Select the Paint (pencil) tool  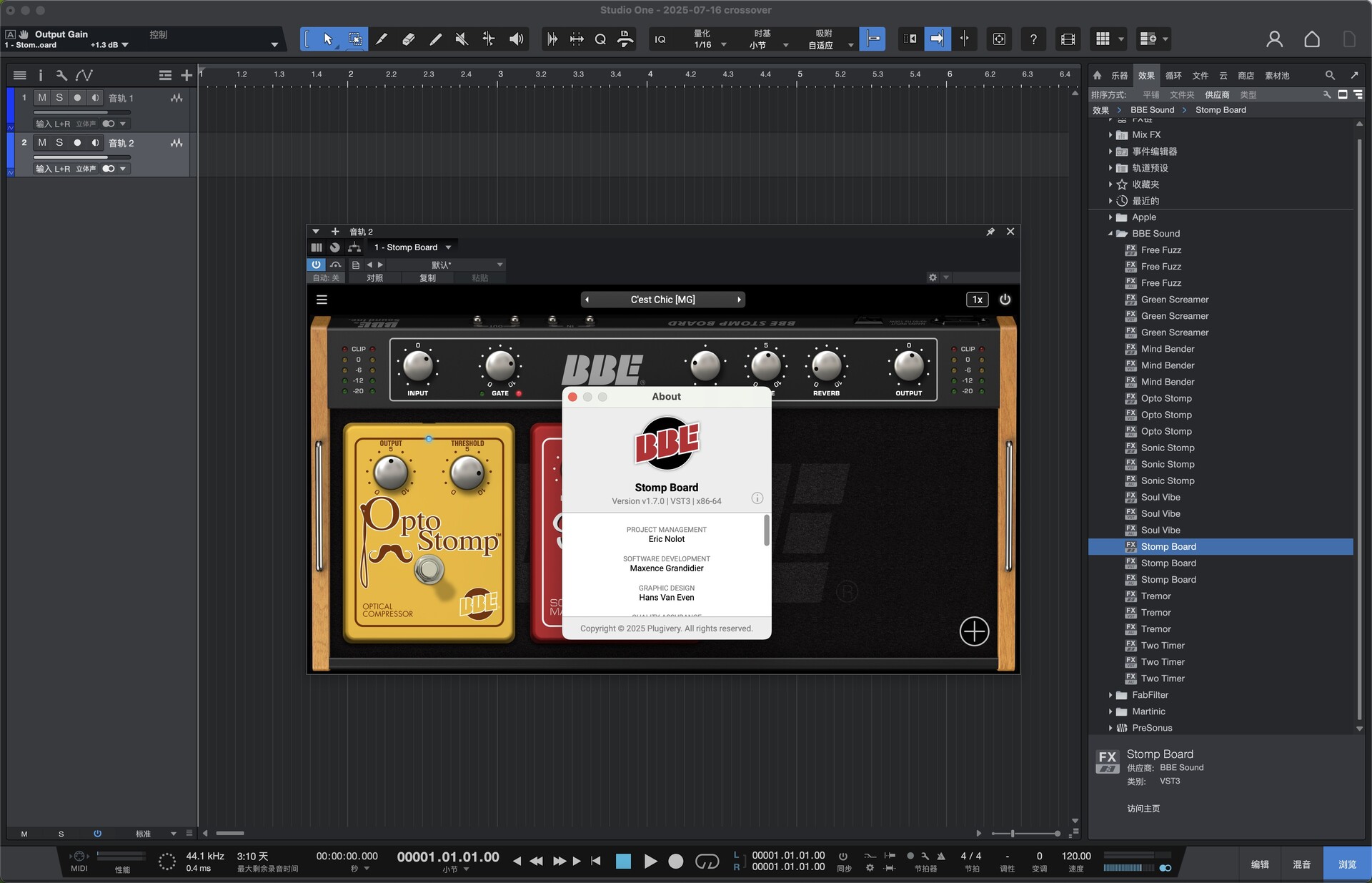435,39
